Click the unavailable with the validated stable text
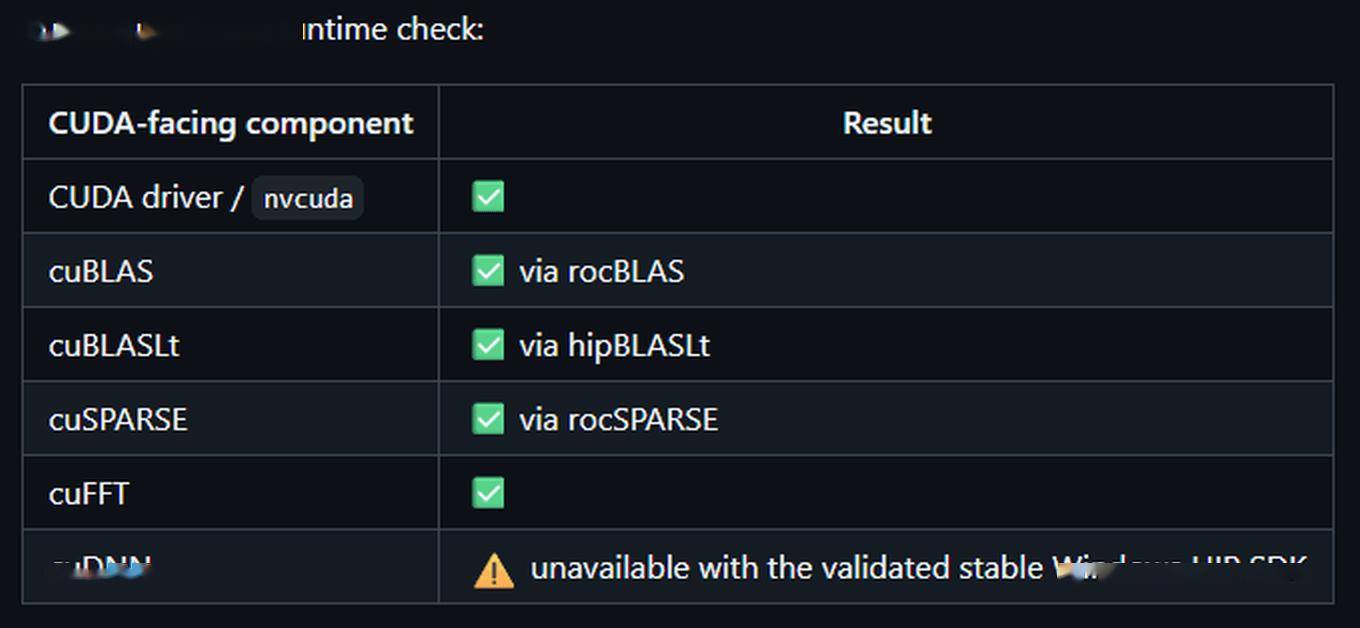Image resolution: width=1360 pixels, height=628 pixels. 787,568
